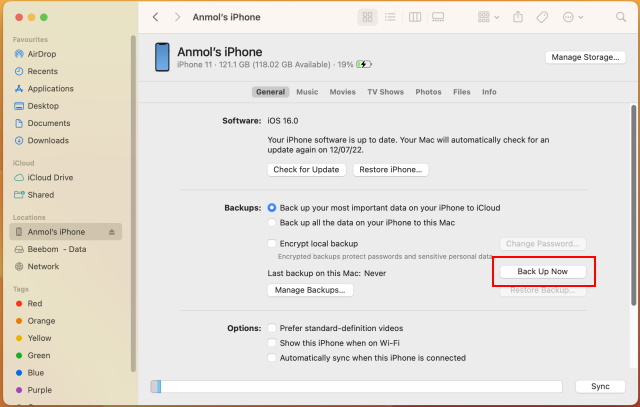Open the group-by dropdown in toolbar
640x407 pixels.
point(488,18)
